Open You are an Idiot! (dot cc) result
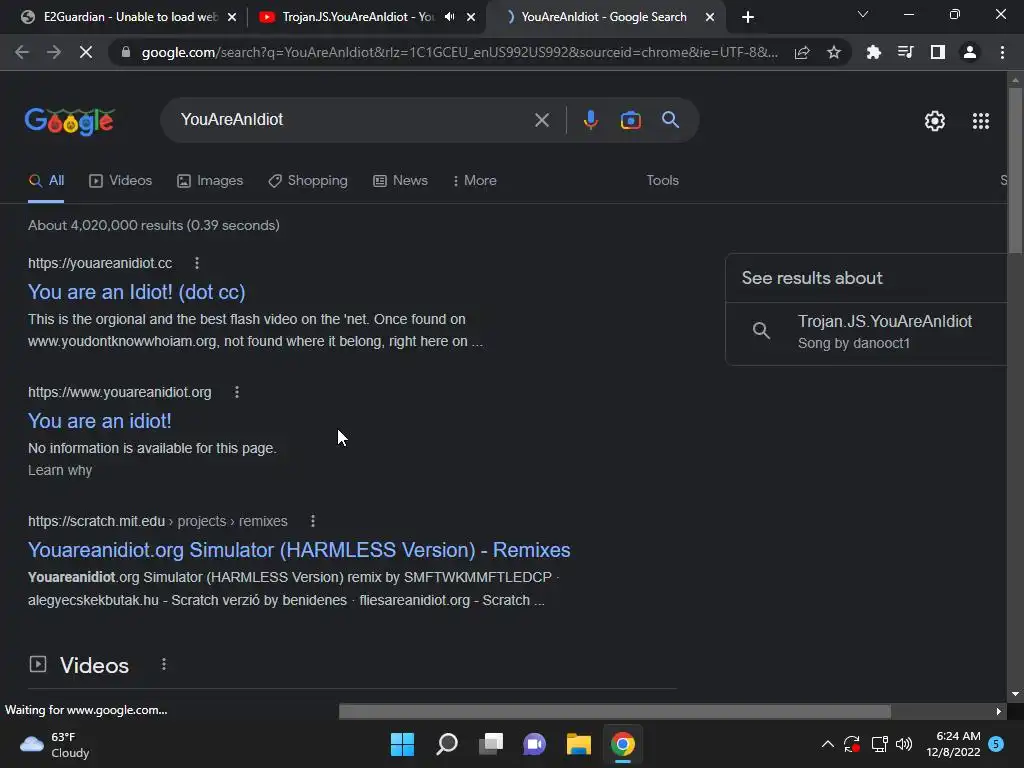1024x768 pixels. [x=136, y=292]
